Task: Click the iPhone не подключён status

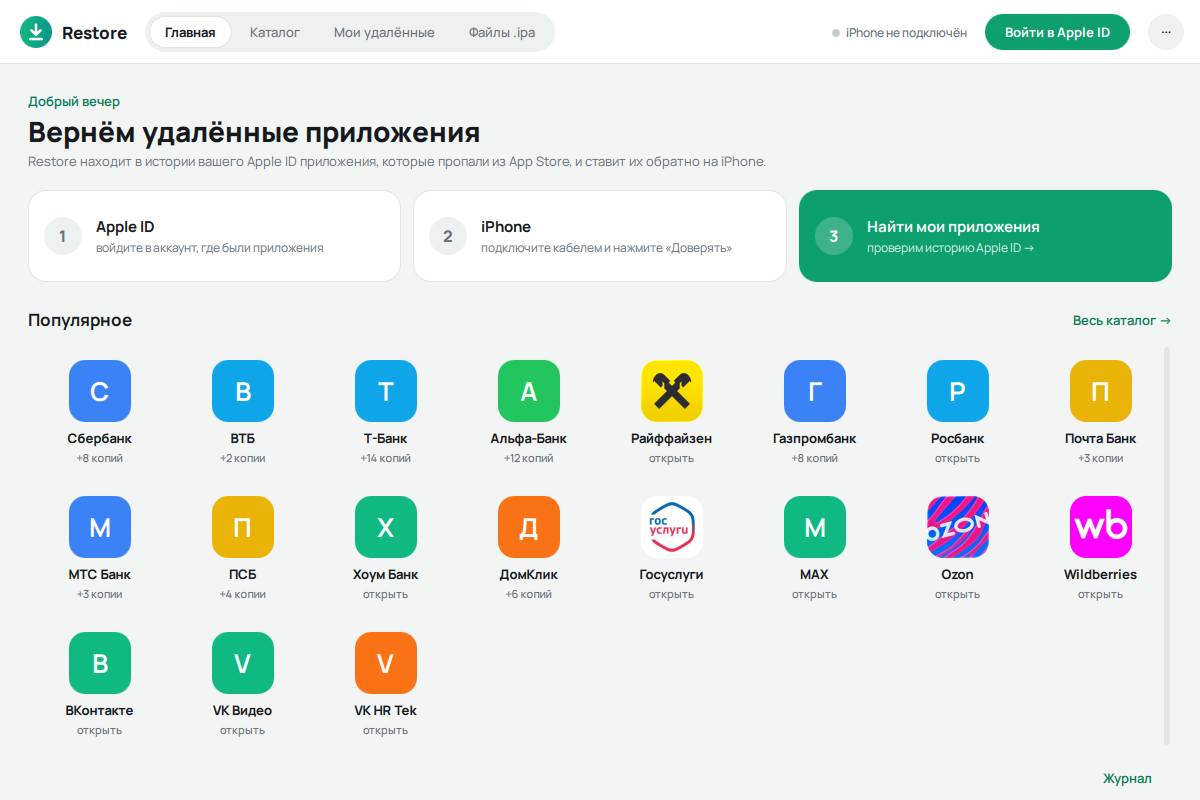Action: (900, 33)
